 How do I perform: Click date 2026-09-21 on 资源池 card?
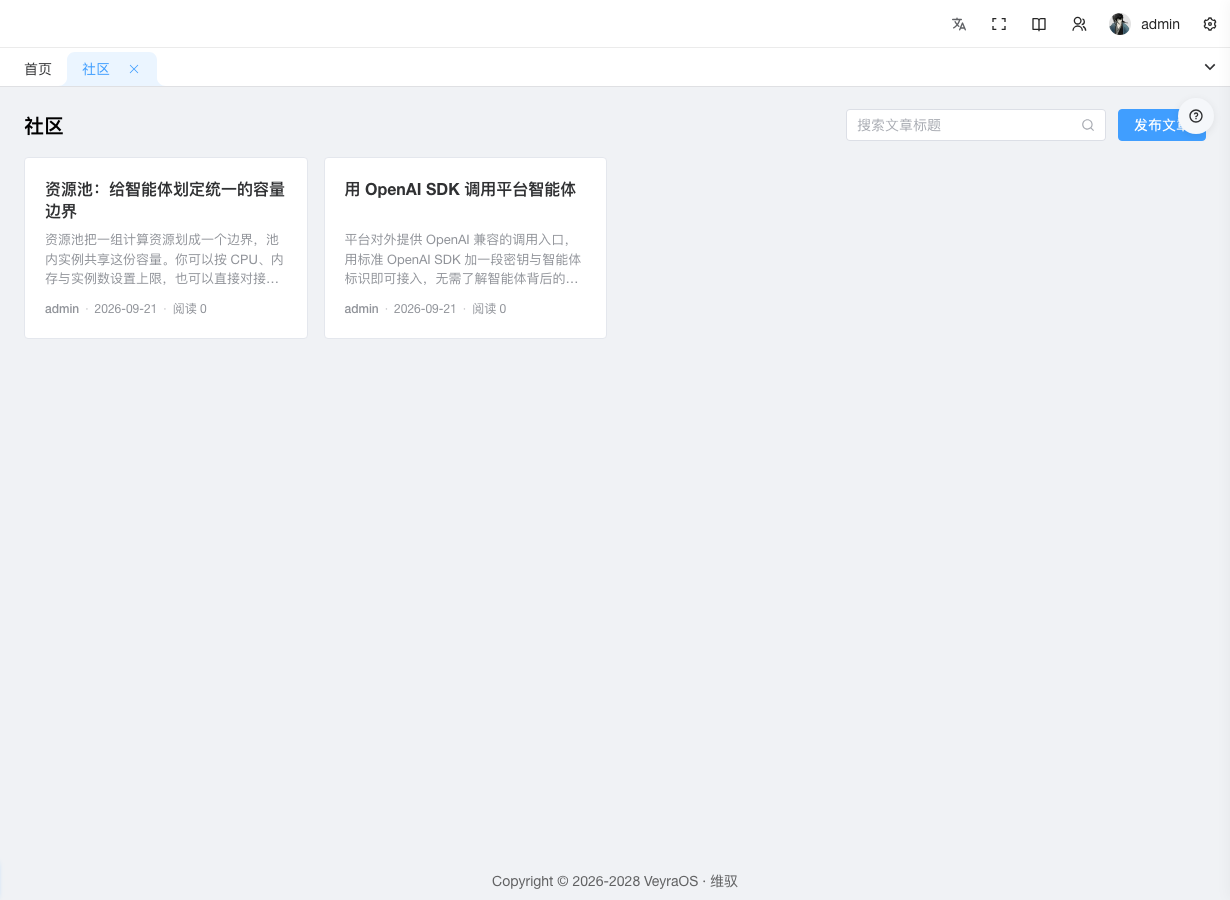tap(125, 309)
